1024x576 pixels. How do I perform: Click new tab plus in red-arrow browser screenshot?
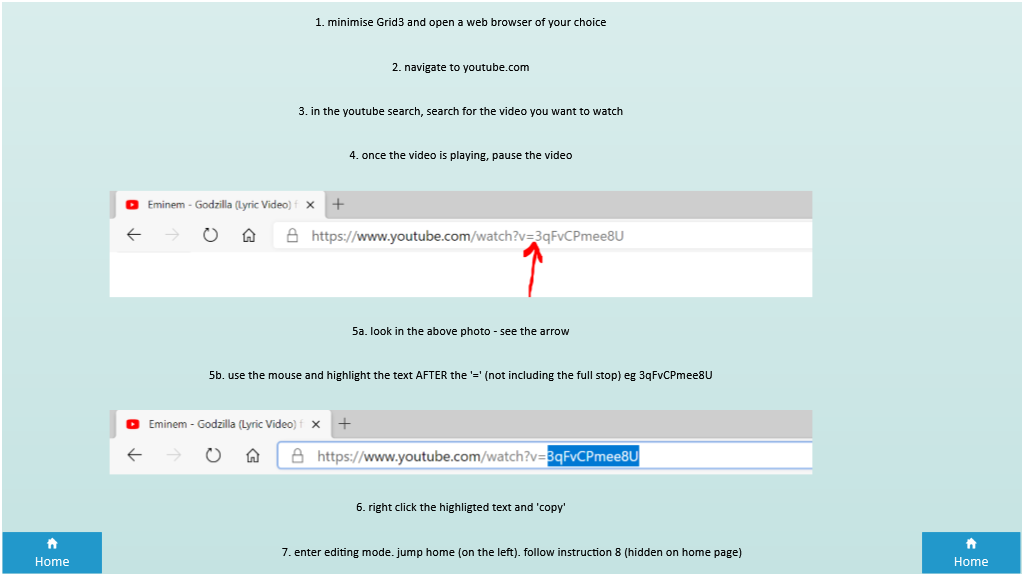click(338, 204)
